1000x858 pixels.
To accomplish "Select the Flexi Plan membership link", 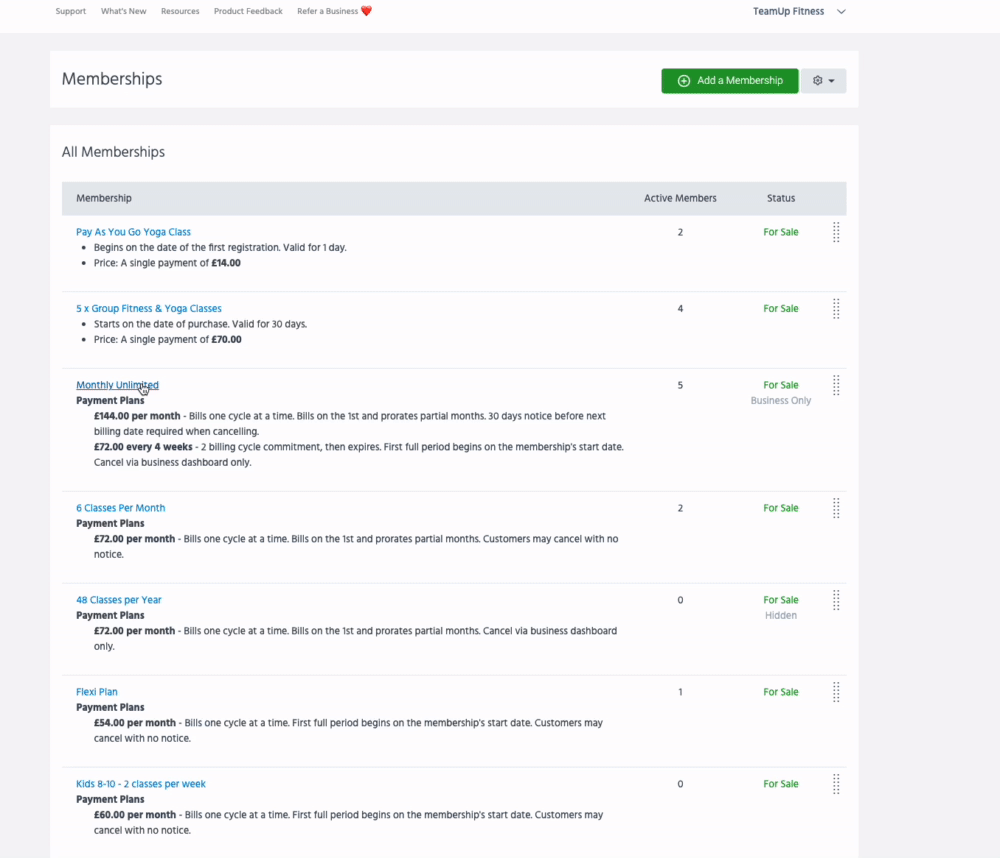I will click(97, 692).
